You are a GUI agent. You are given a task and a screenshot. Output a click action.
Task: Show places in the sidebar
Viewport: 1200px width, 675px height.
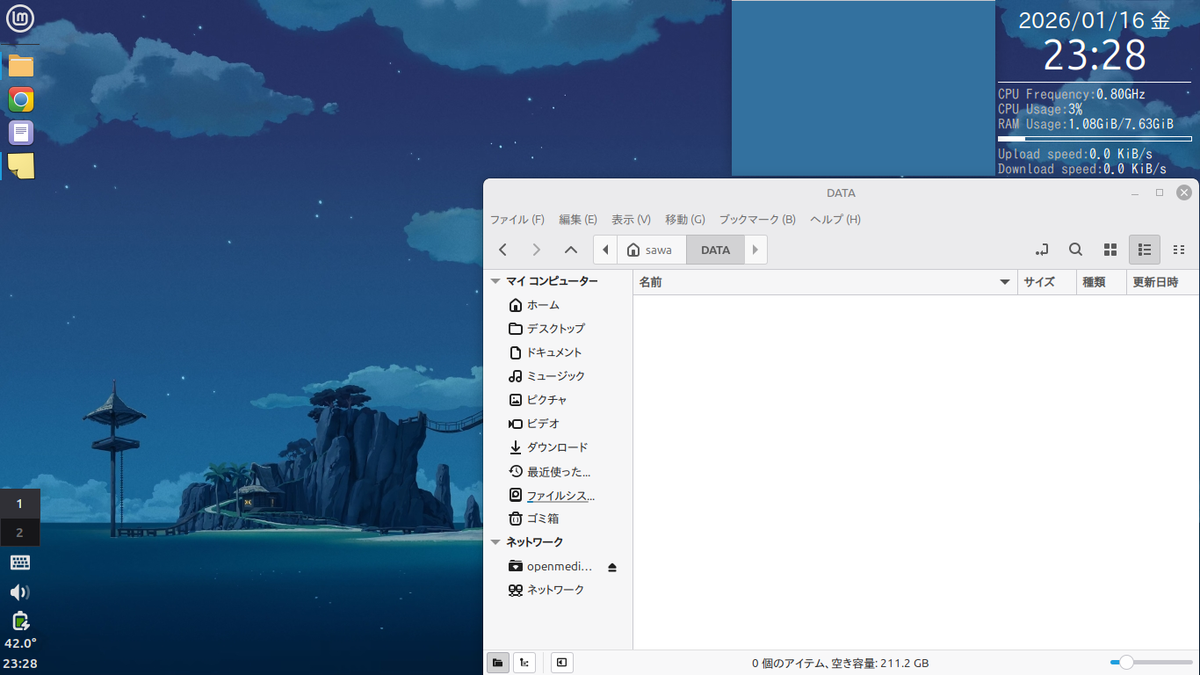497,662
